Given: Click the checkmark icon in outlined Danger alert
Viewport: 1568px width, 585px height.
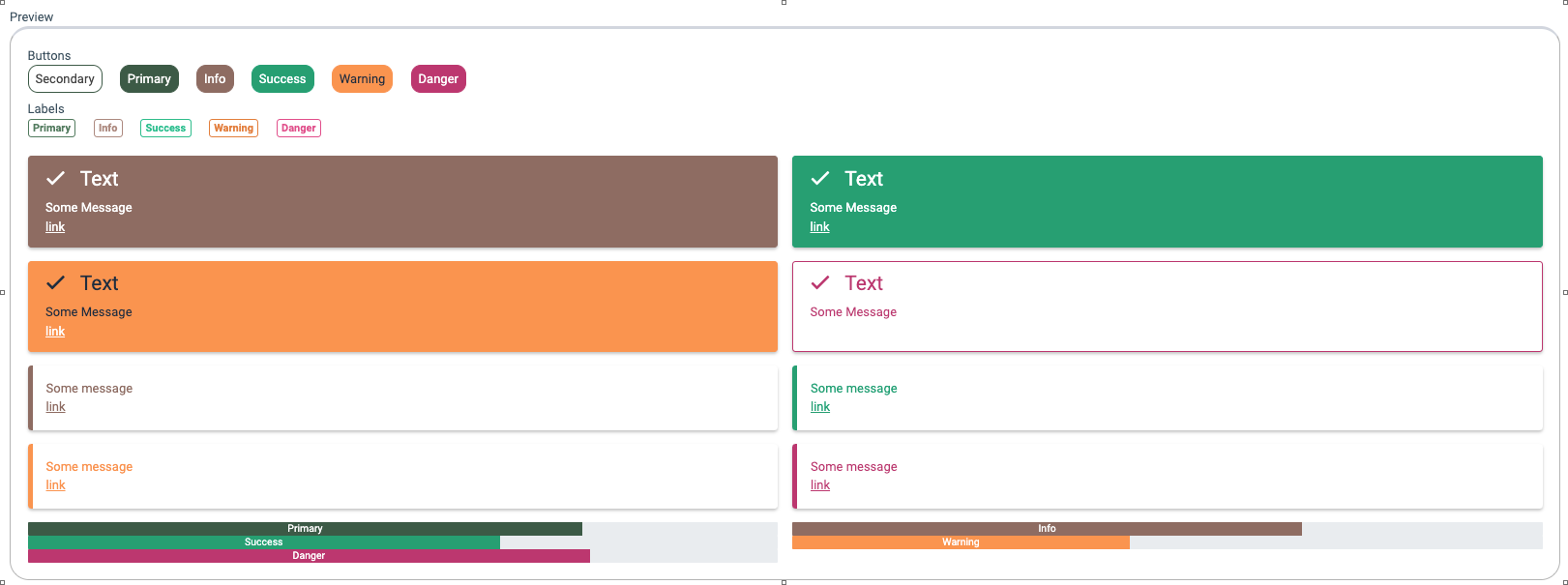Looking at the screenshot, I should pos(820,282).
